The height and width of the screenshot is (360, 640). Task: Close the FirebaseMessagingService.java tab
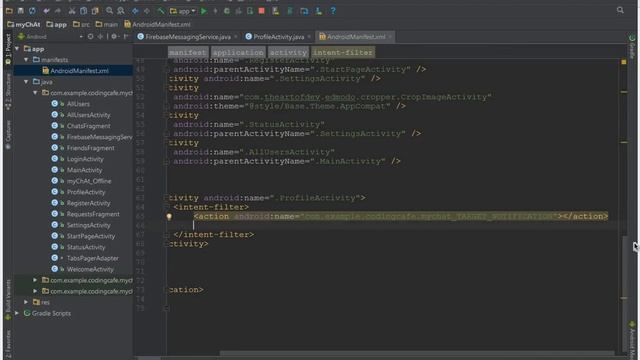coord(236,37)
